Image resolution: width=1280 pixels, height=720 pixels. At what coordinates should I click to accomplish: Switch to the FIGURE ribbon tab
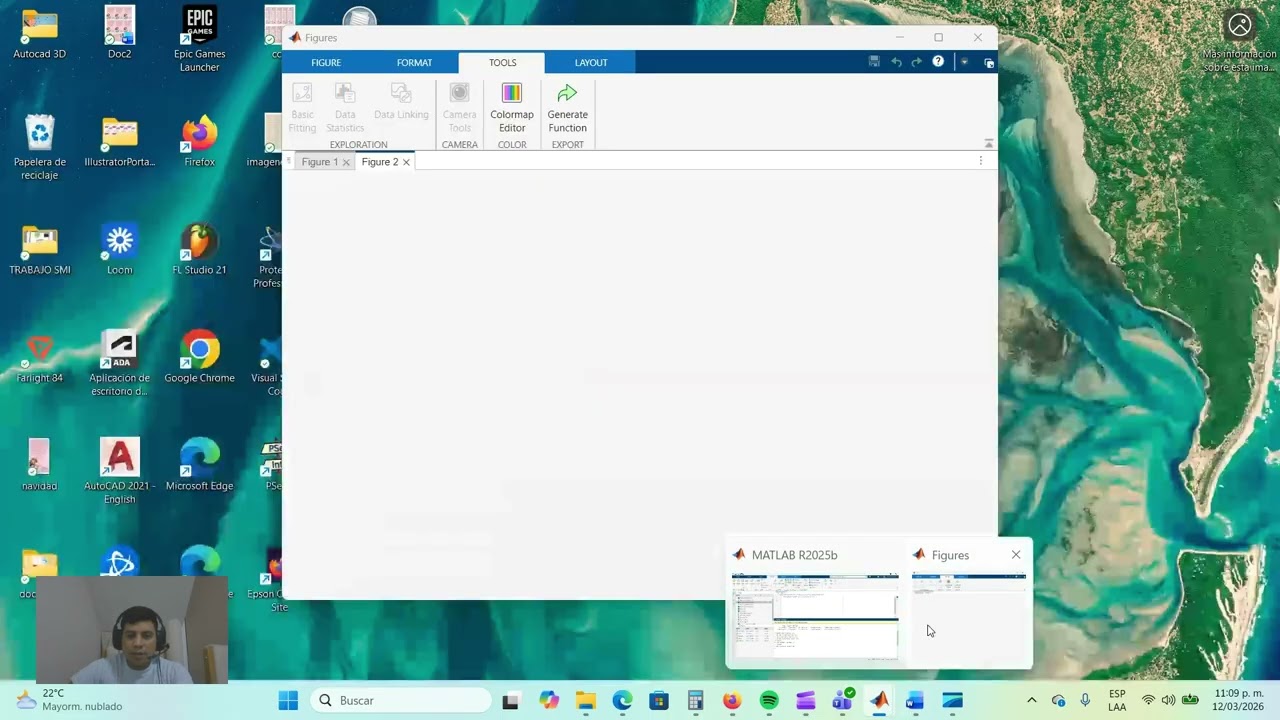326,62
